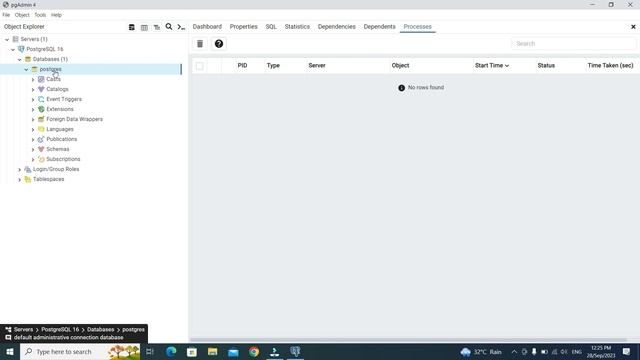
Task: Select the Foreign Data Wrappers tree item
Action: [x=74, y=119]
